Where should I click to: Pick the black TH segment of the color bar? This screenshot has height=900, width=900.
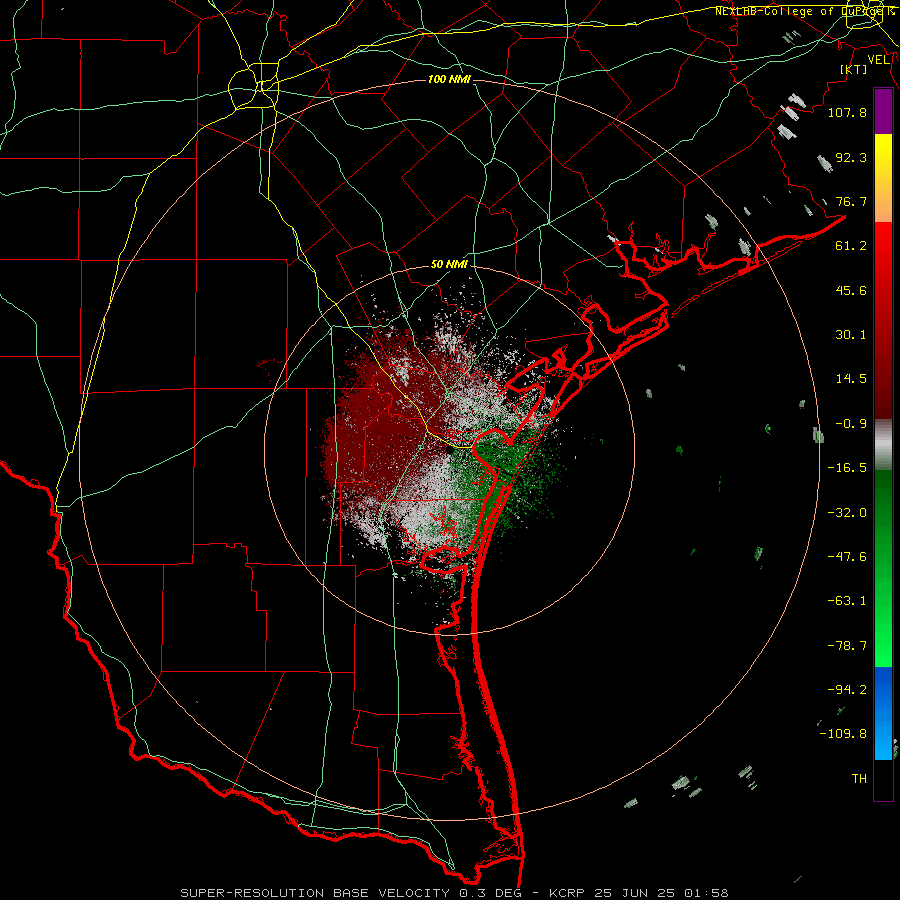click(x=883, y=779)
